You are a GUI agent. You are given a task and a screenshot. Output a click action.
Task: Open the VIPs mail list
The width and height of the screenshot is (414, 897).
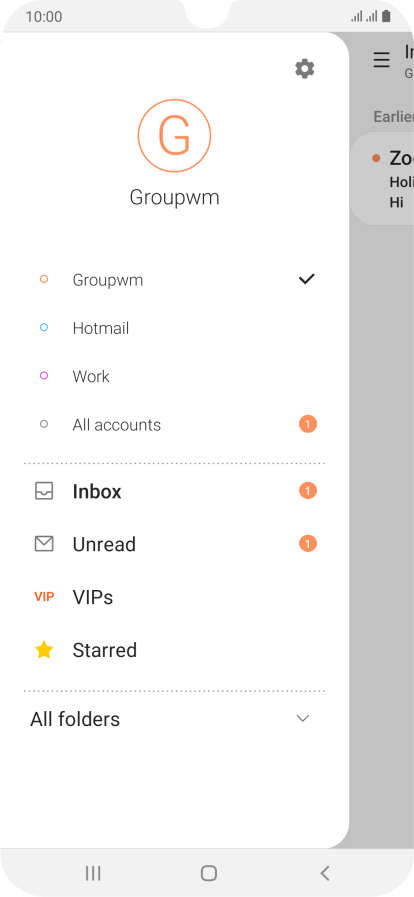point(174,597)
